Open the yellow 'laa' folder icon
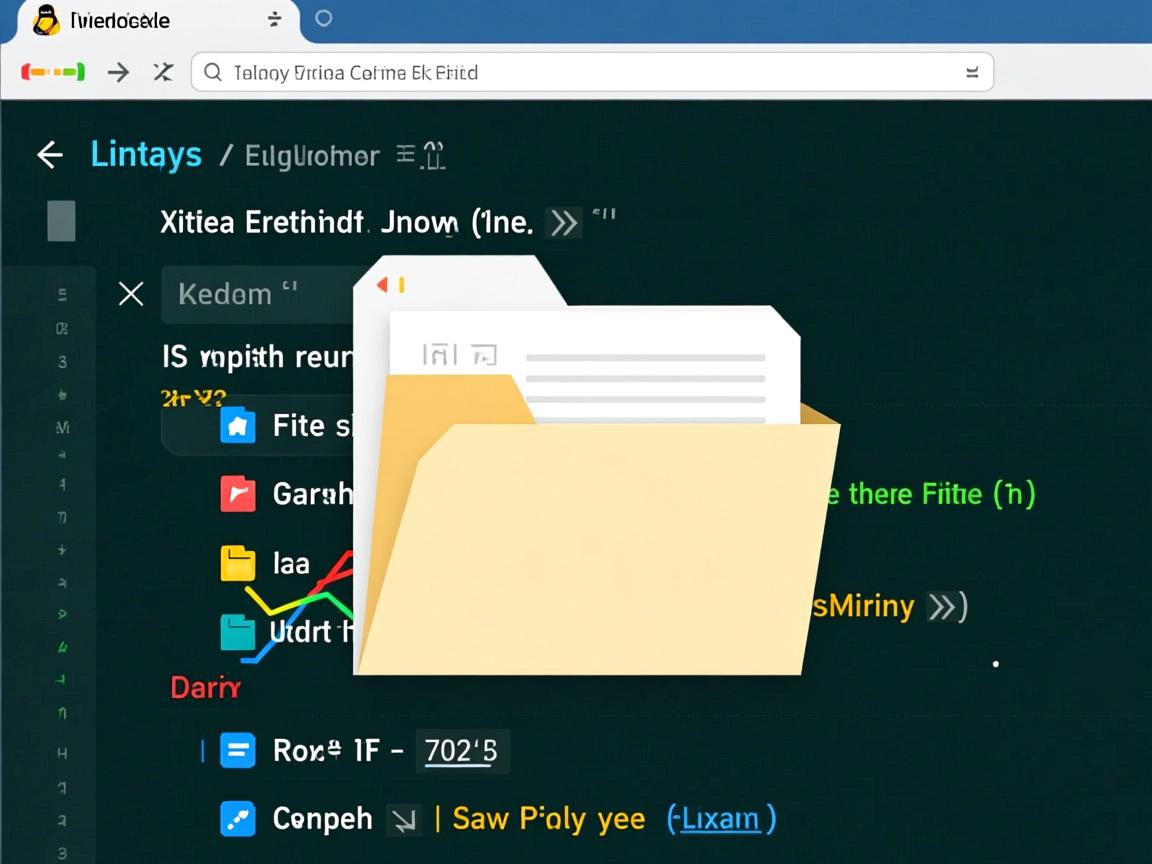 (x=237, y=562)
